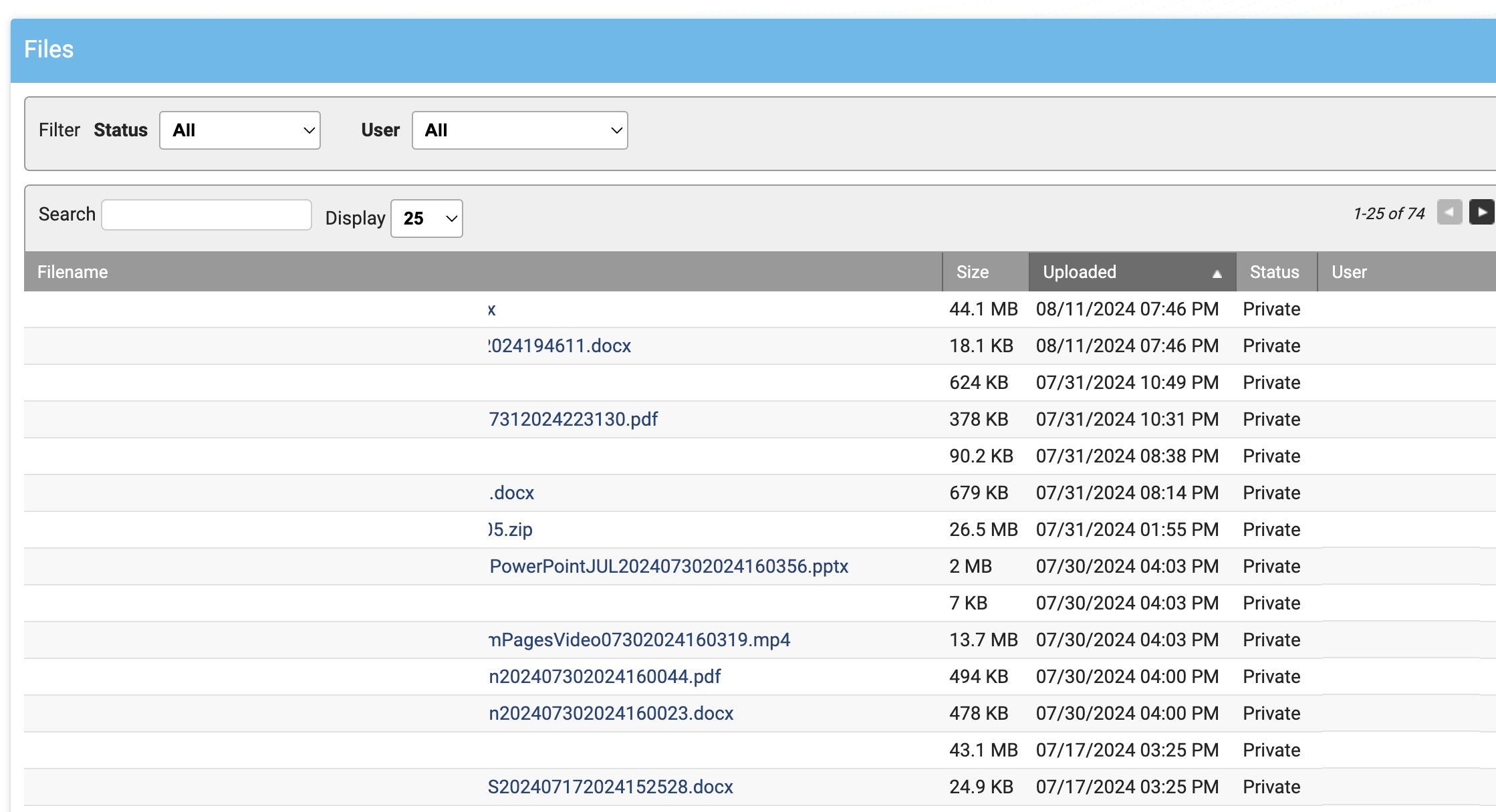Open the PagesVideo mp4 file link
The height and width of the screenshot is (812, 1496).
click(639, 640)
